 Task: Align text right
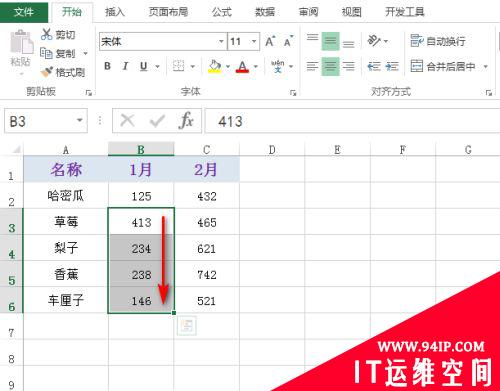[348, 66]
